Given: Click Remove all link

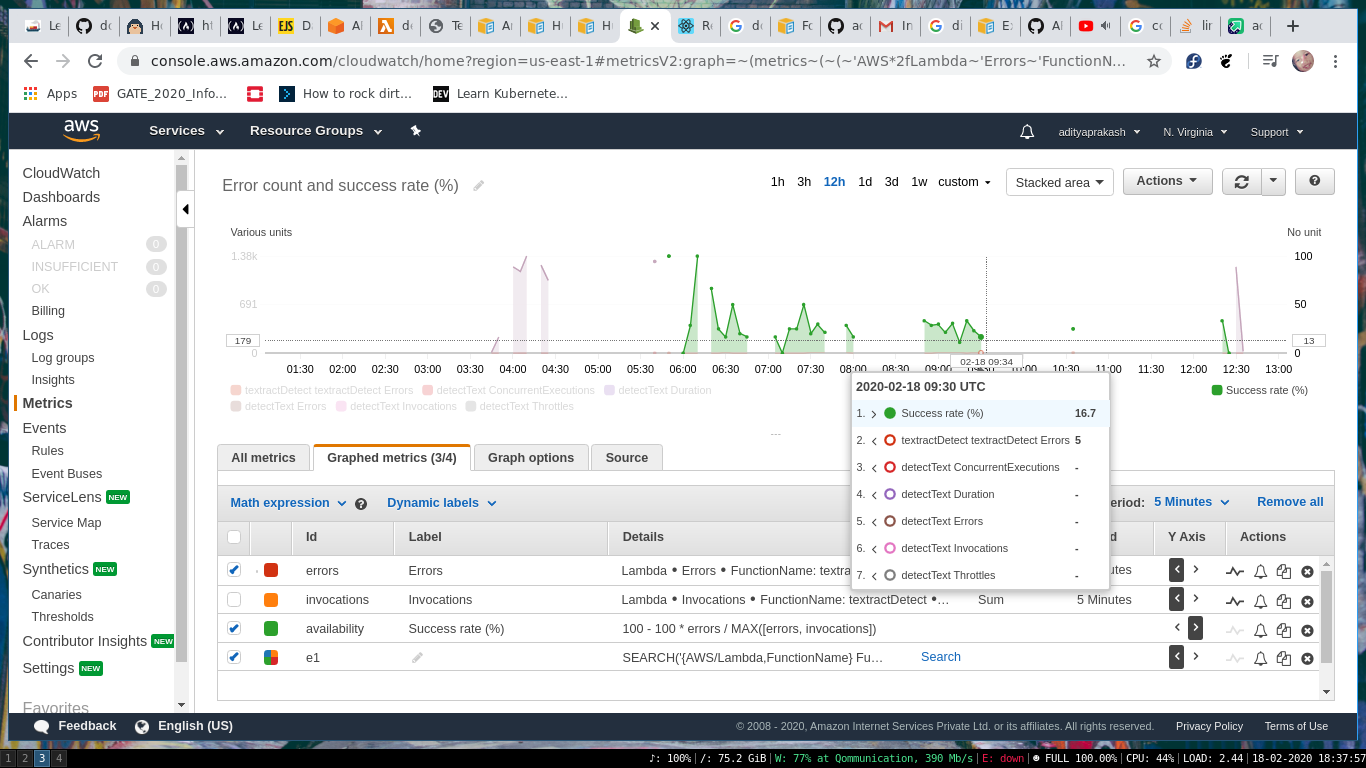Looking at the screenshot, I should pos(1290,502).
